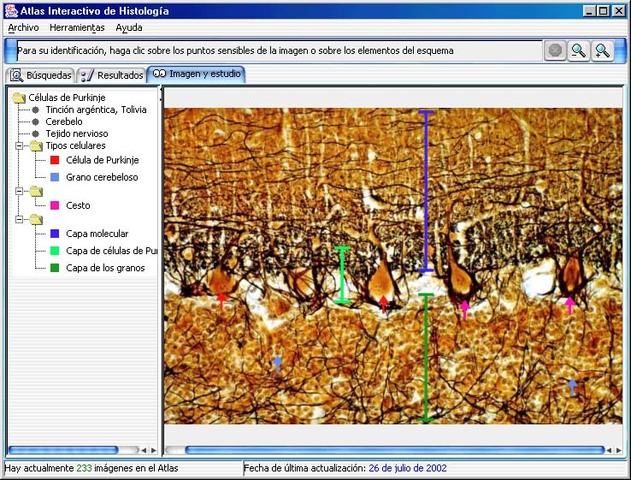Click the Atlas application title bar icon
This screenshot has width=631, height=480.
(x=11, y=11)
